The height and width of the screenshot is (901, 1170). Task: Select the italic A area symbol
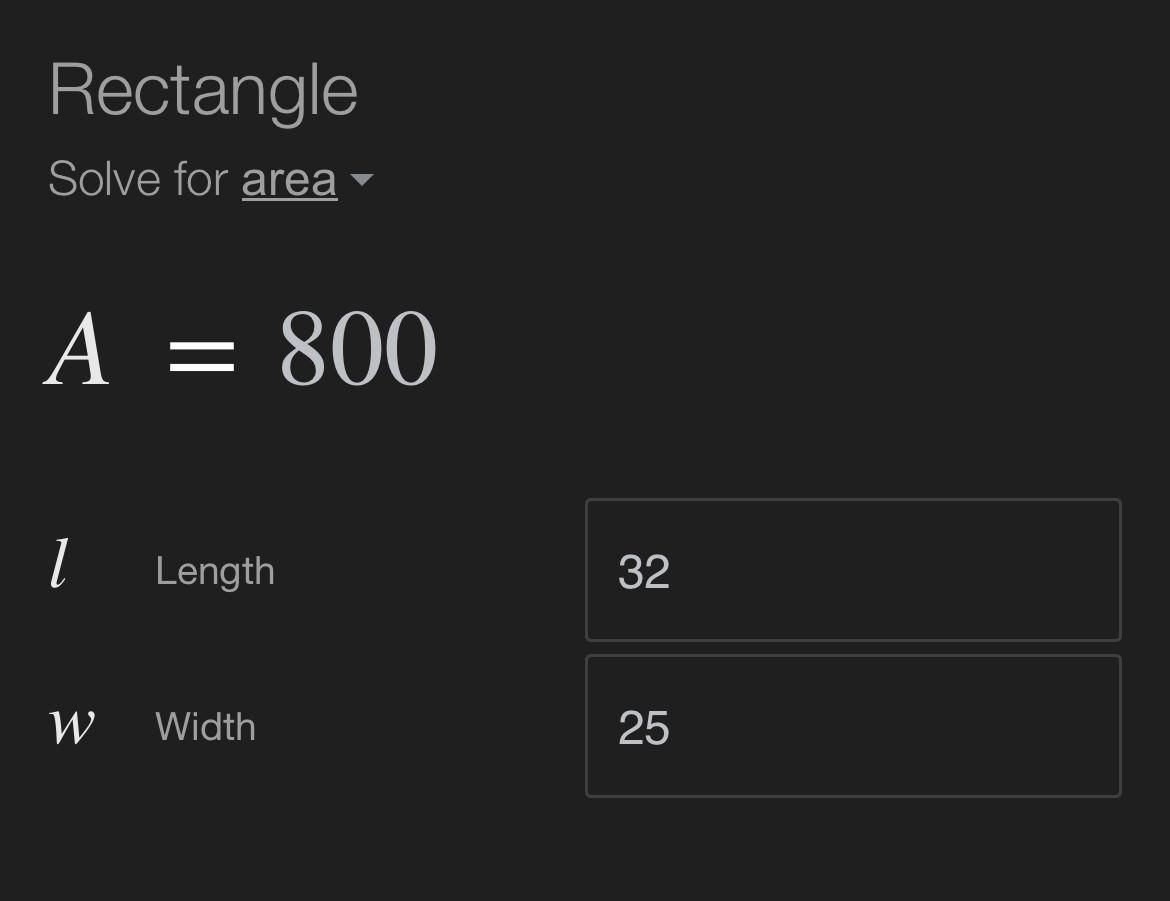pyautogui.click(x=77, y=349)
